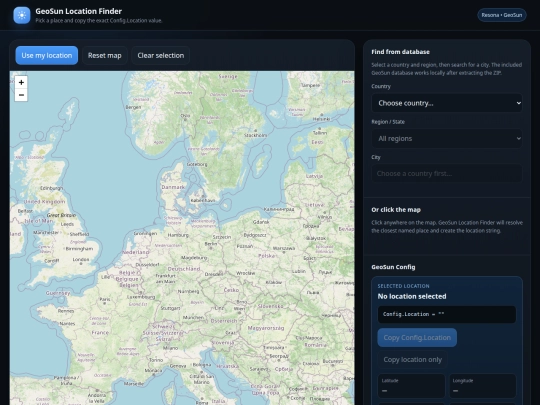The width and height of the screenshot is (540, 405).
Task: Click the Latitude value box
Action: click(411, 386)
